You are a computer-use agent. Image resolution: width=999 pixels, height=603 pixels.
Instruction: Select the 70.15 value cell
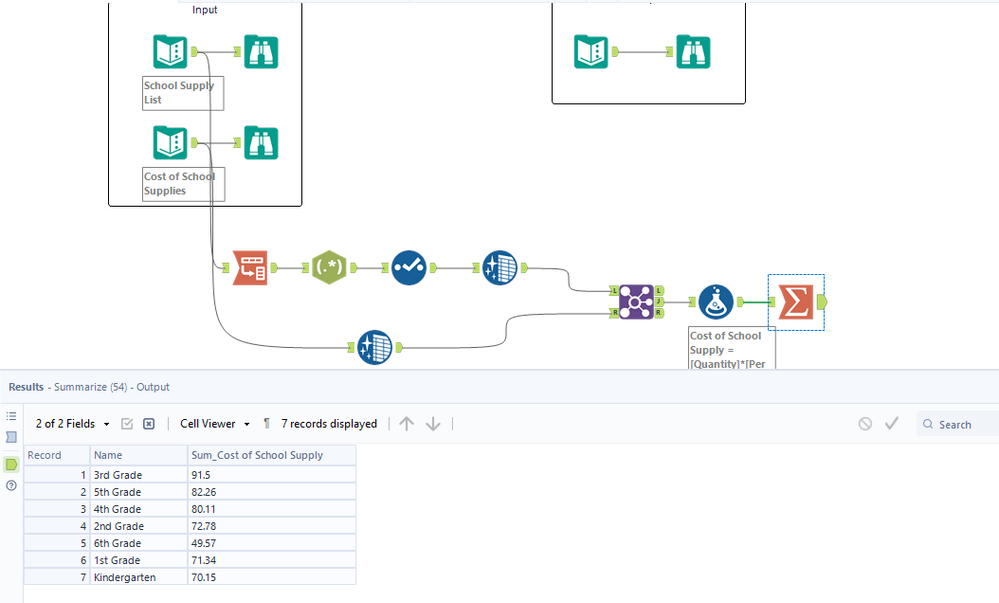(271, 577)
